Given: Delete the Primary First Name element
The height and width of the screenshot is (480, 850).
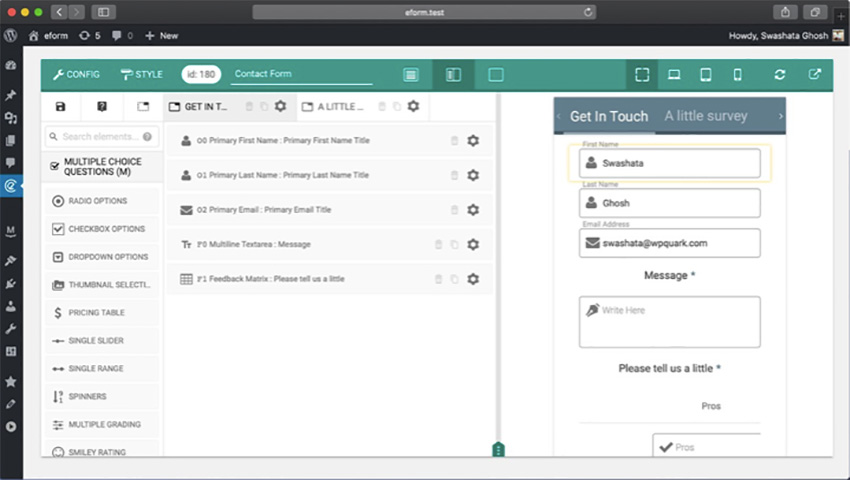Looking at the screenshot, I should click(454, 141).
